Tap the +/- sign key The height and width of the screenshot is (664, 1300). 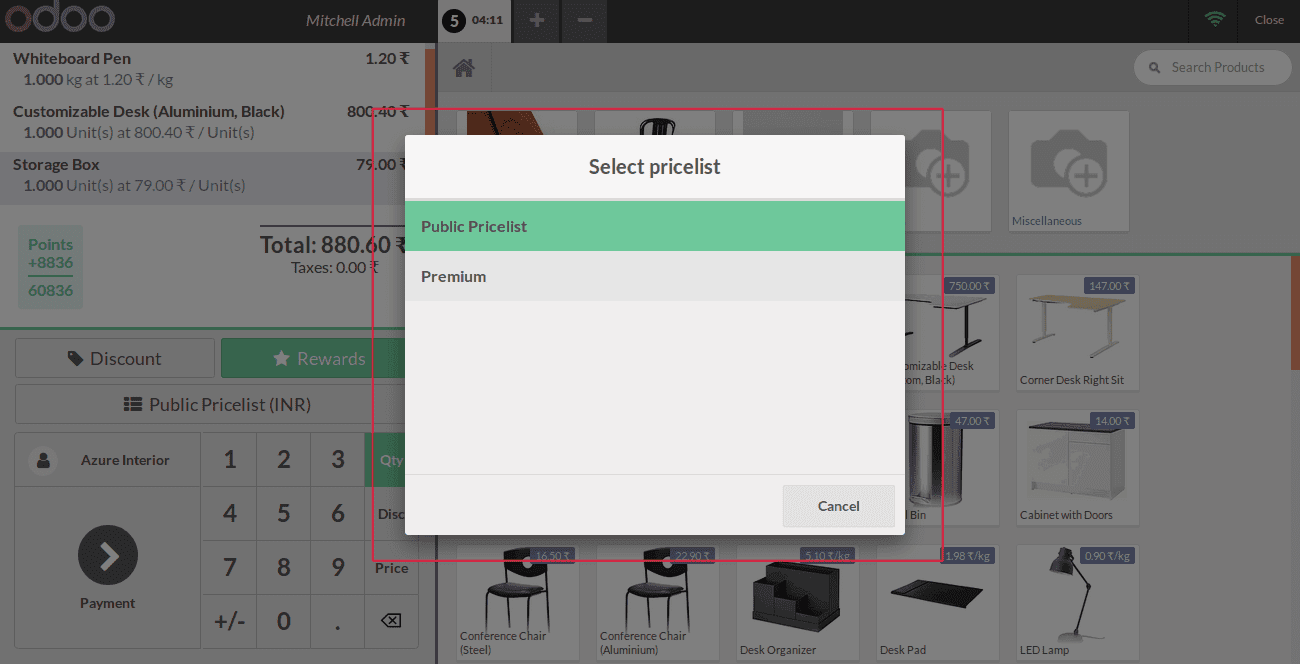coord(230,622)
